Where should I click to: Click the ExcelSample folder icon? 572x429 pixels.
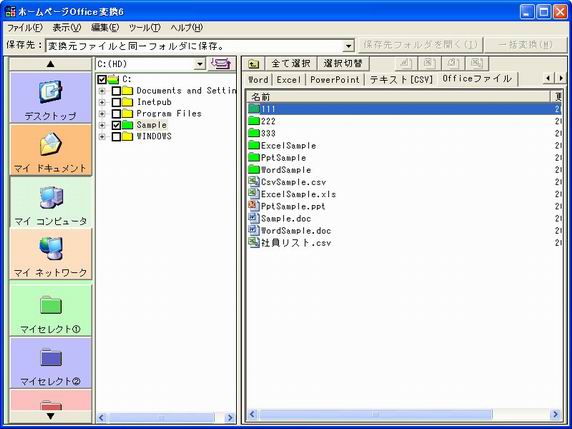pyautogui.click(x=254, y=145)
